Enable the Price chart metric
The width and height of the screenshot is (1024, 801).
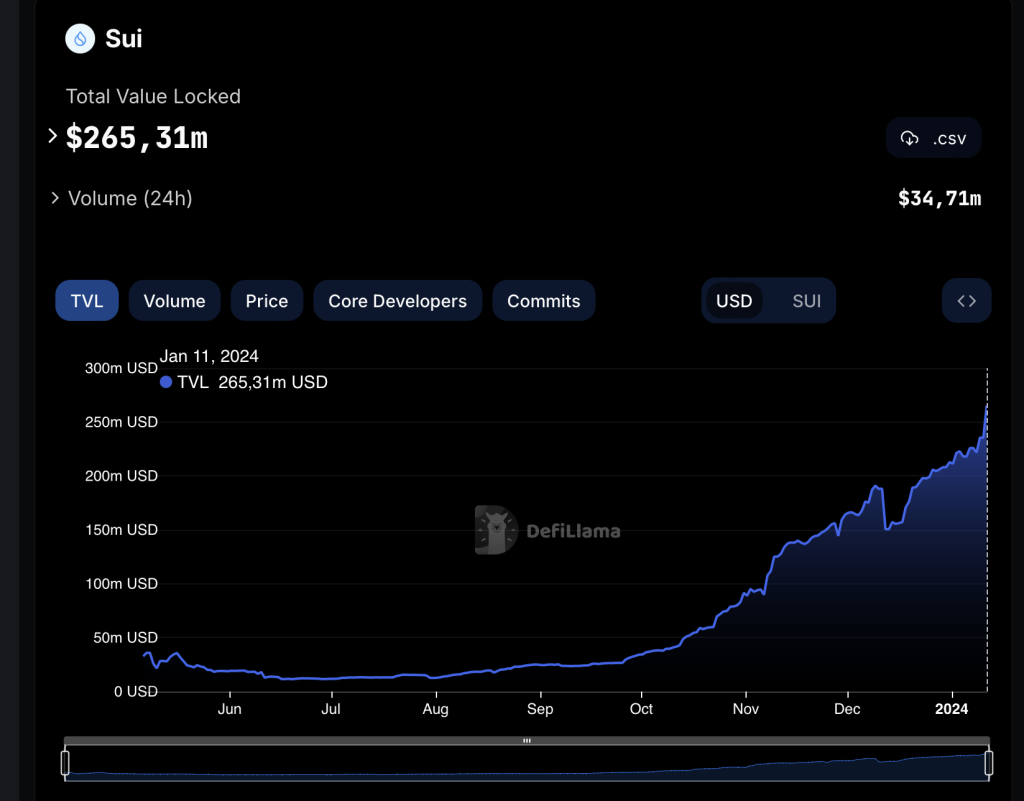tap(267, 301)
